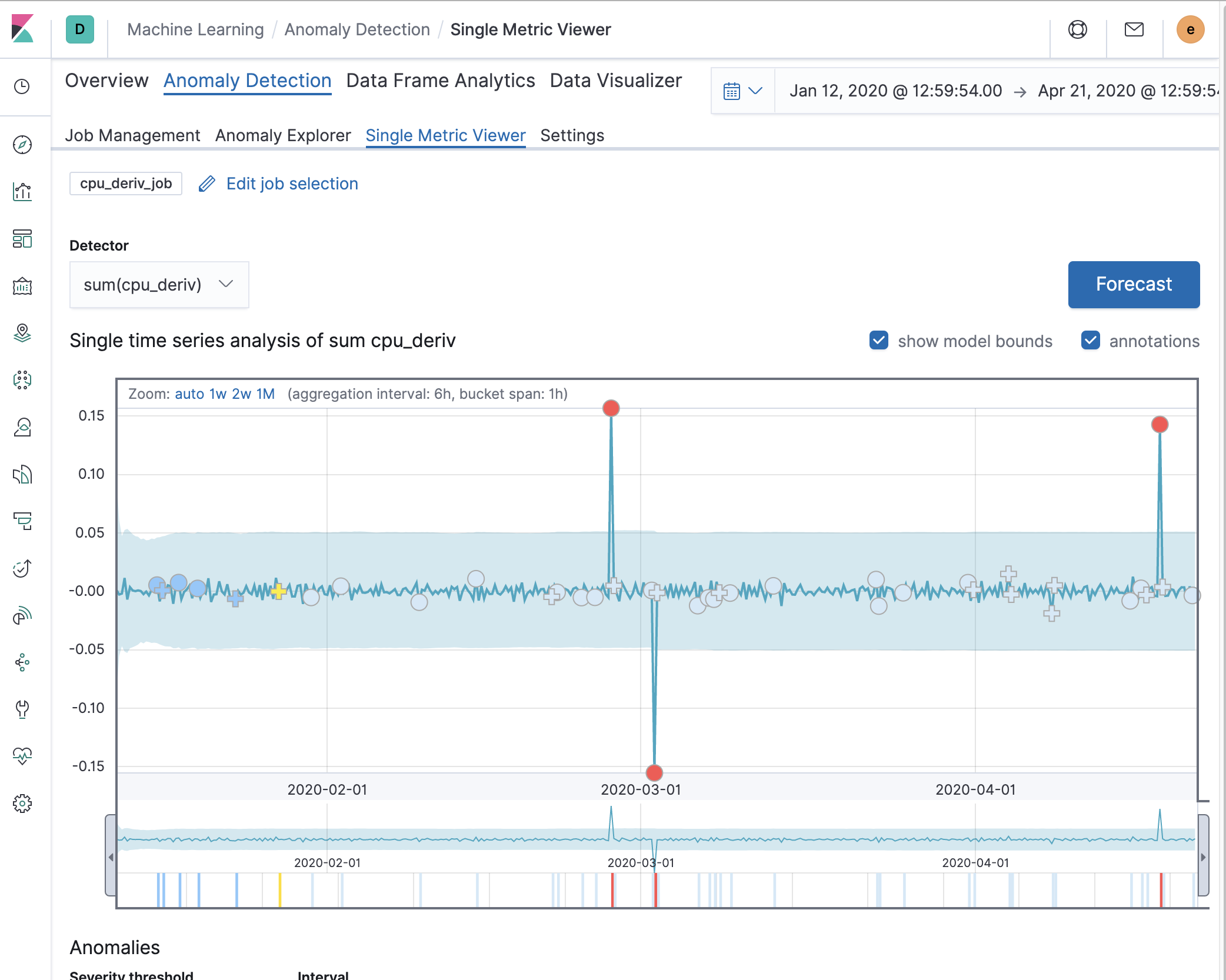Click the recently viewed clock icon
This screenshot has height=980, width=1226.
coord(22,87)
